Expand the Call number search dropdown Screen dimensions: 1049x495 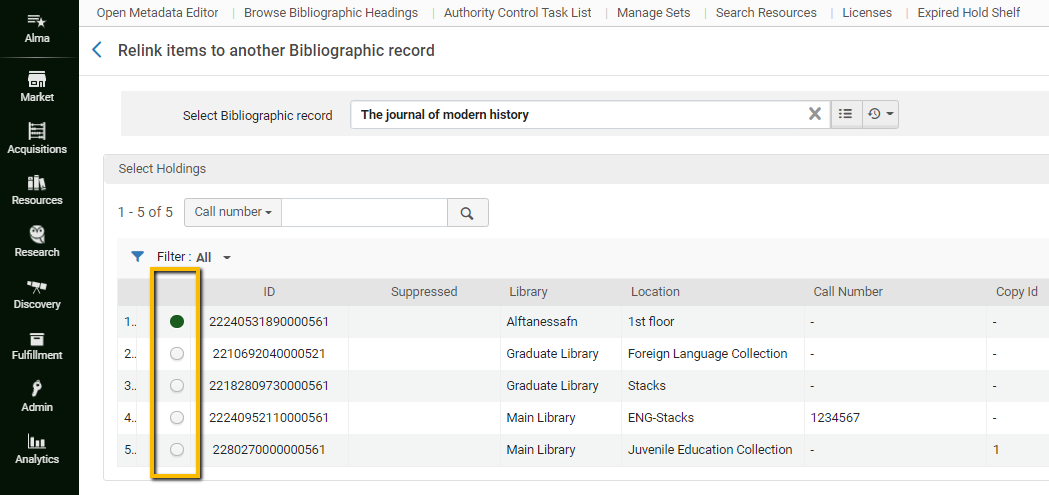233,212
